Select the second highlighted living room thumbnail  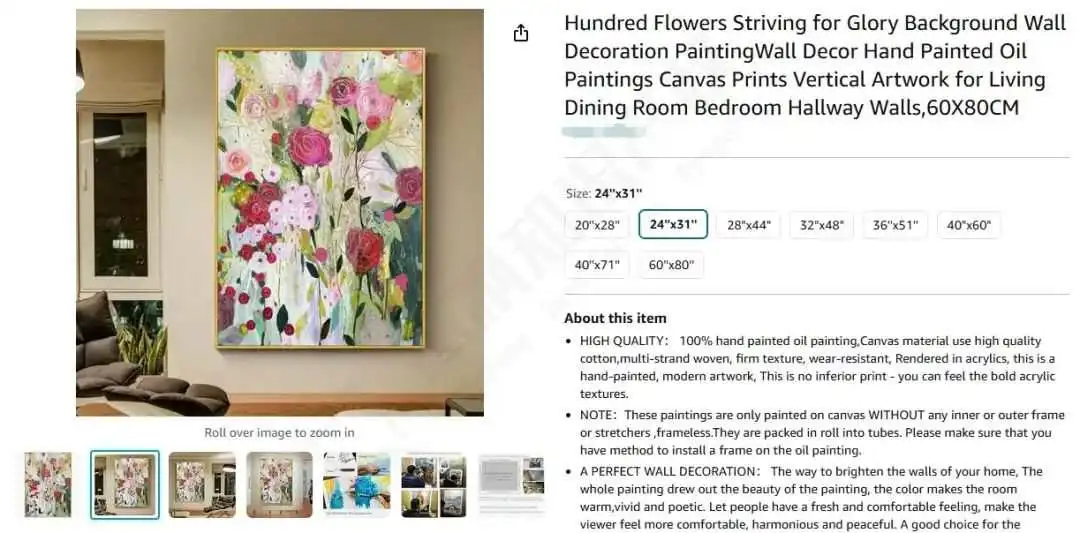click(125, 485)
